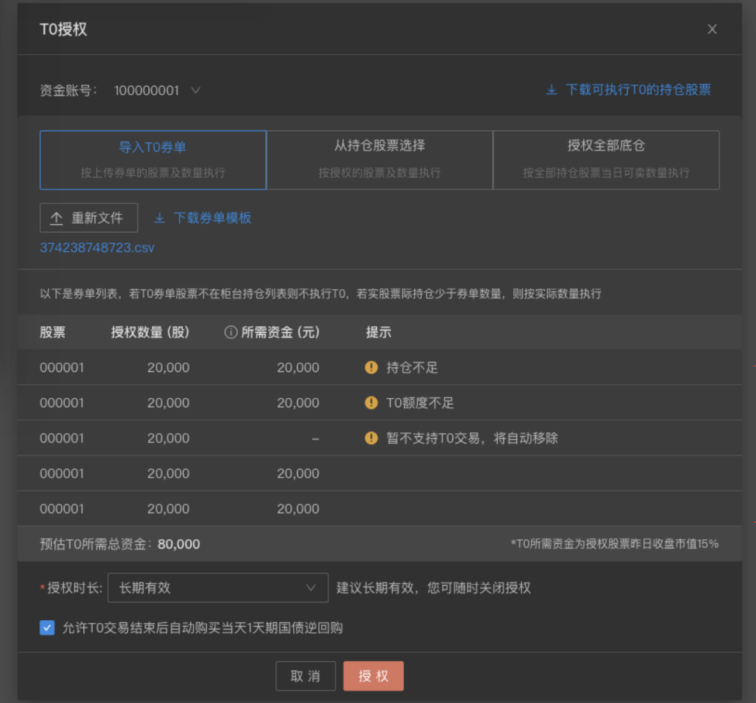Click the 授权 confirm button
Image resolution: width=756 pixels, height=703 pixels.
(x=374, y=676)
